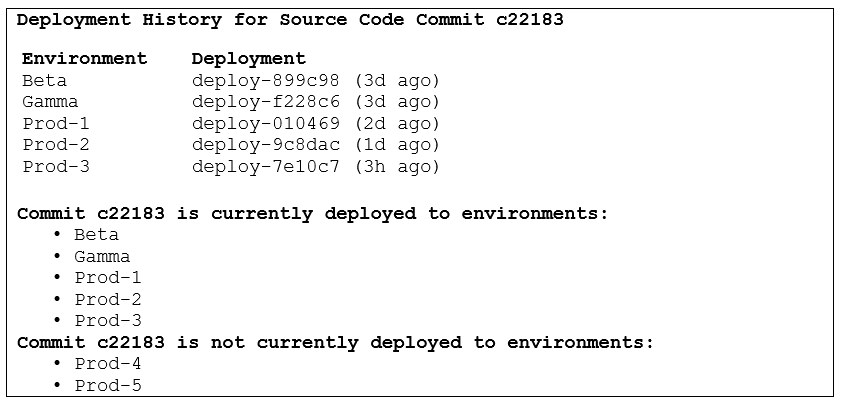This screenshot has width=844, height=402.
Task: Click the 'is currently deployed to environments' heading
Action: click(312, 213)
